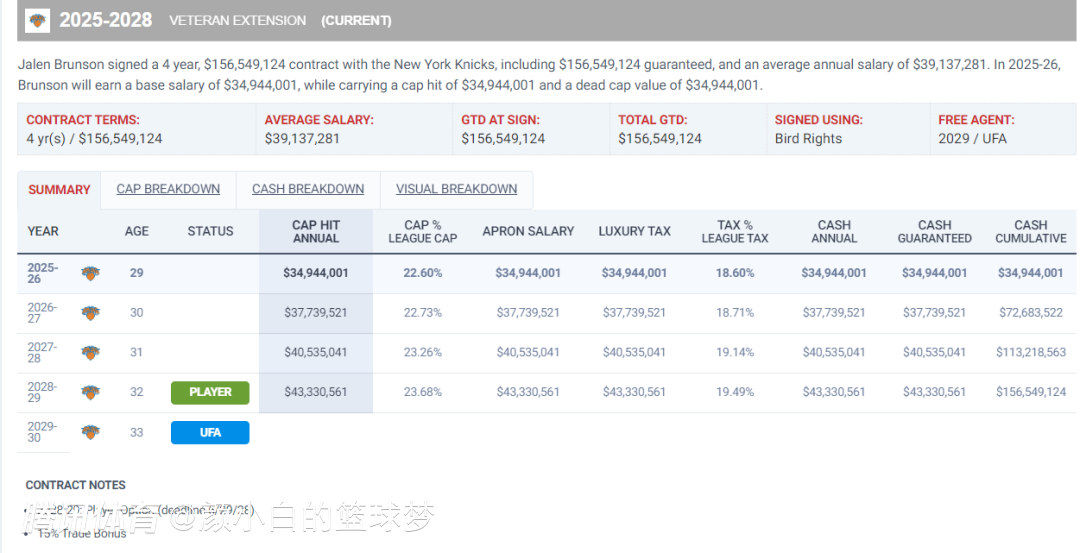This screenshot has height=553, width=1080.
Task: Click the Knicks logo in 2026-27 row
Action: 90,313
